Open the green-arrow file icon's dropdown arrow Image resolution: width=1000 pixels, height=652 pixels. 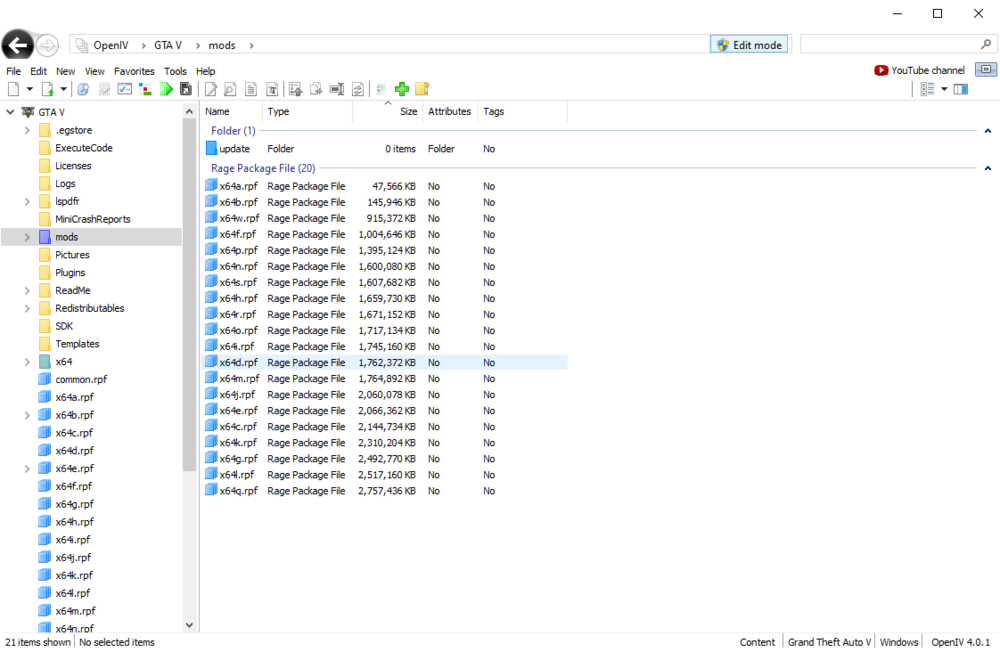point(63,89)
